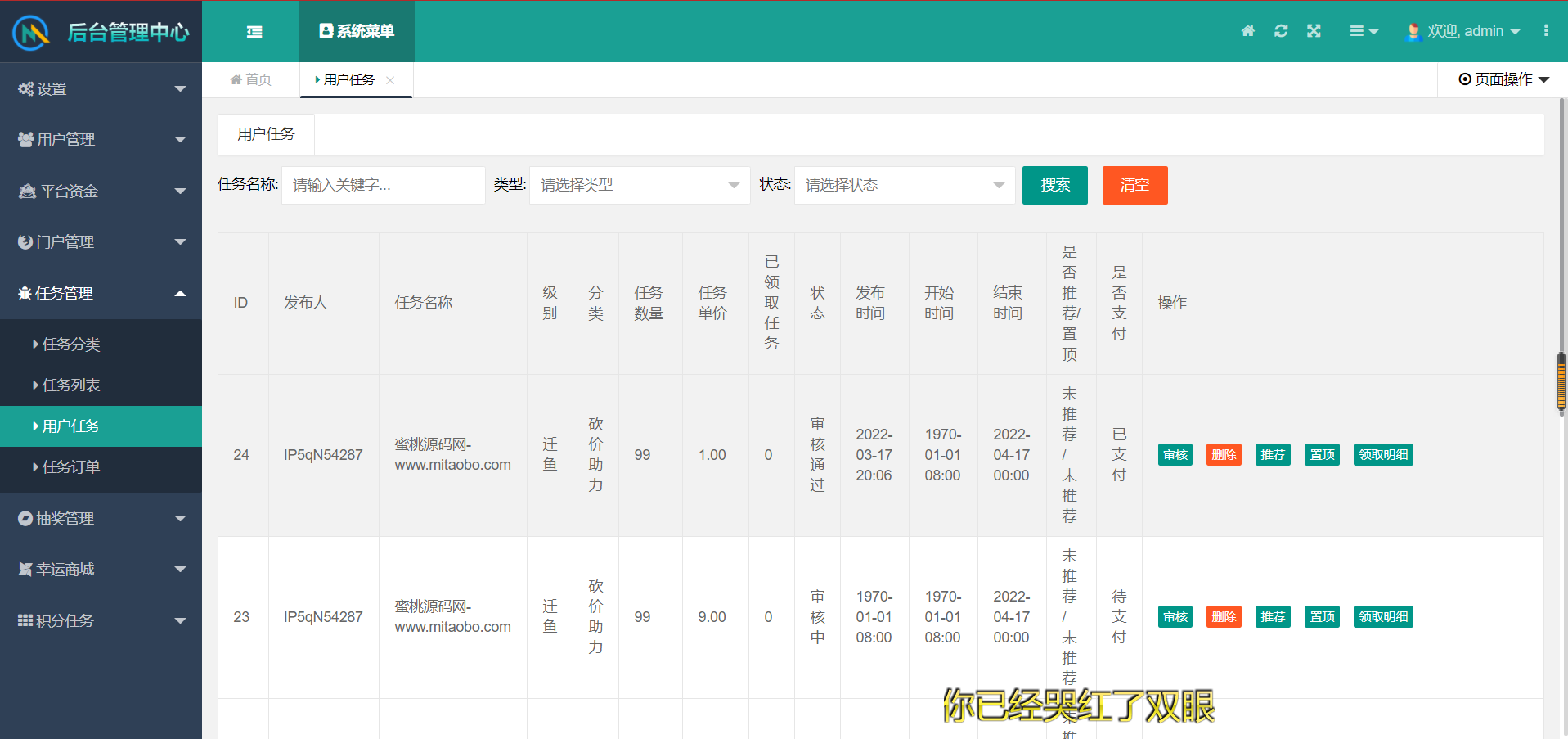
Task: Expand the 页面操作 dropdown
Action: point(1503,79)
